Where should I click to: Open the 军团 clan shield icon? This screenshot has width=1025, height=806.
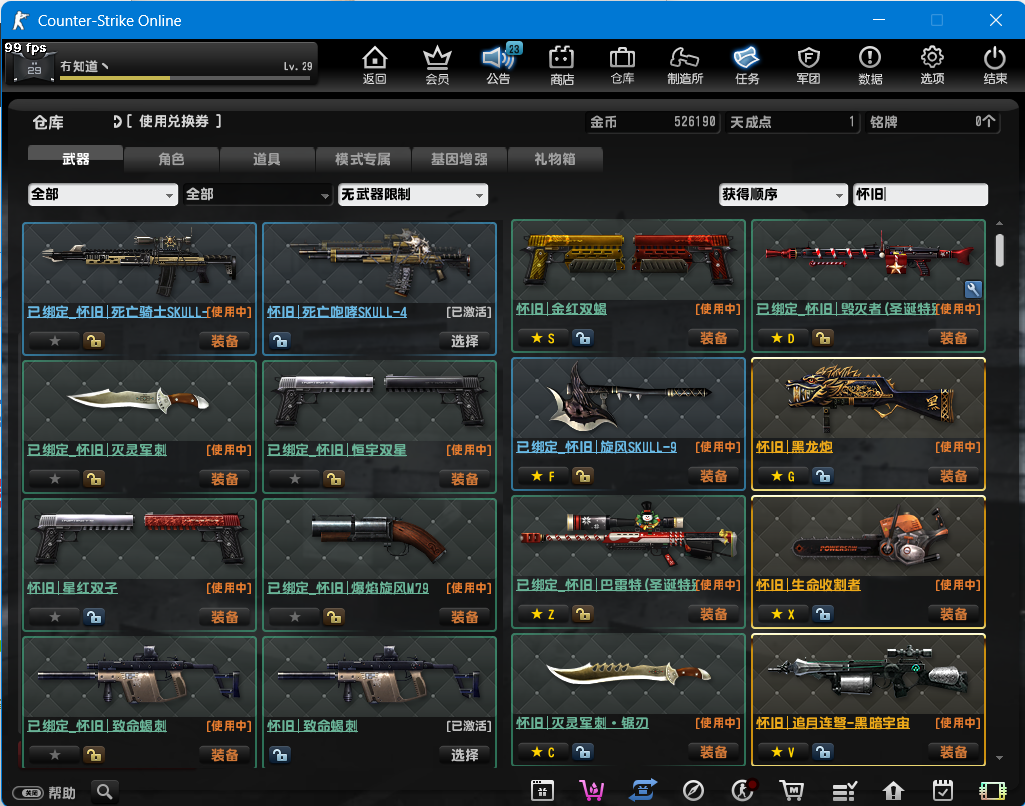(x=809, y=65)
